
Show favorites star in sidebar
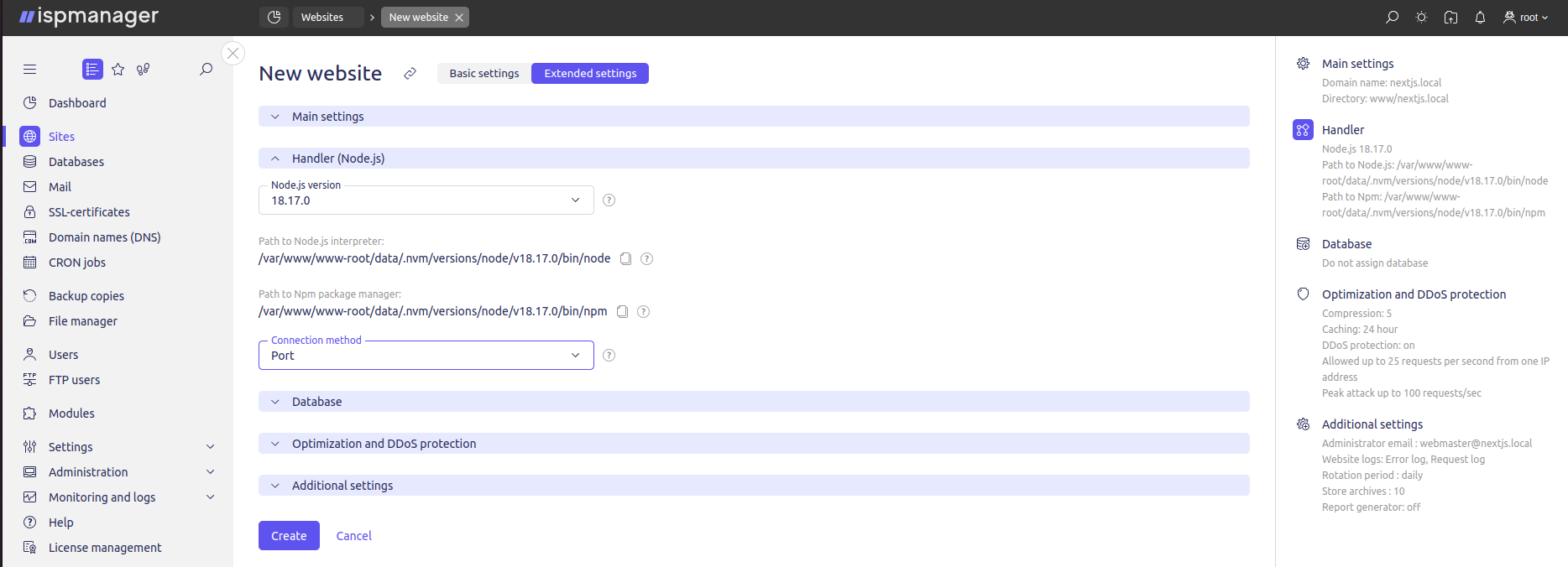118,70
